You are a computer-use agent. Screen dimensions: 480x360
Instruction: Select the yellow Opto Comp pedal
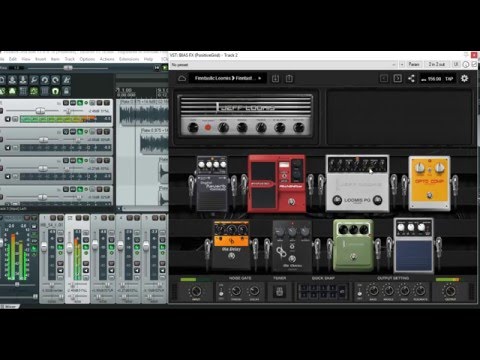tap(429, 183)
